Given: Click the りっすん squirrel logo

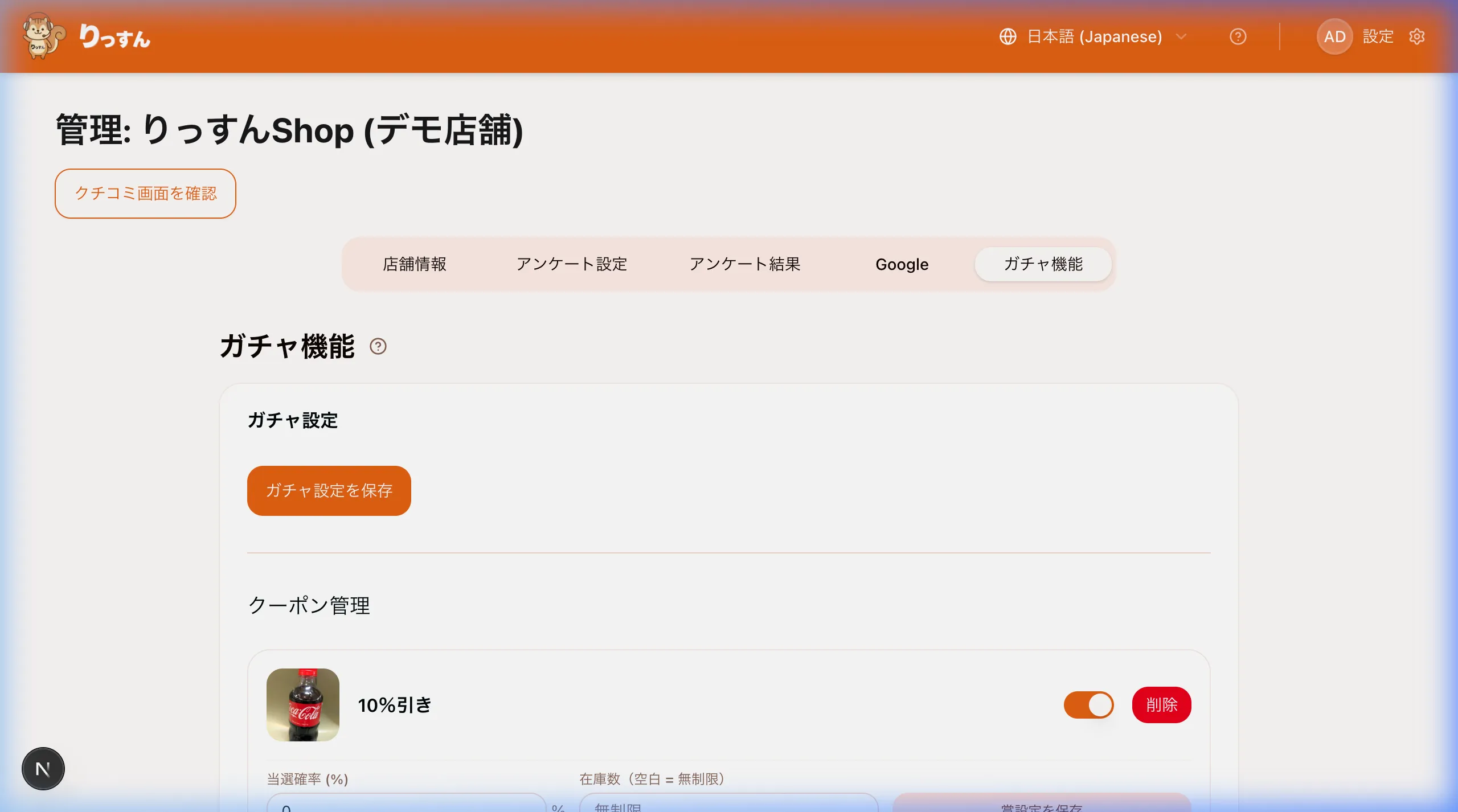Looking at the screenshot, I should 41,36.
